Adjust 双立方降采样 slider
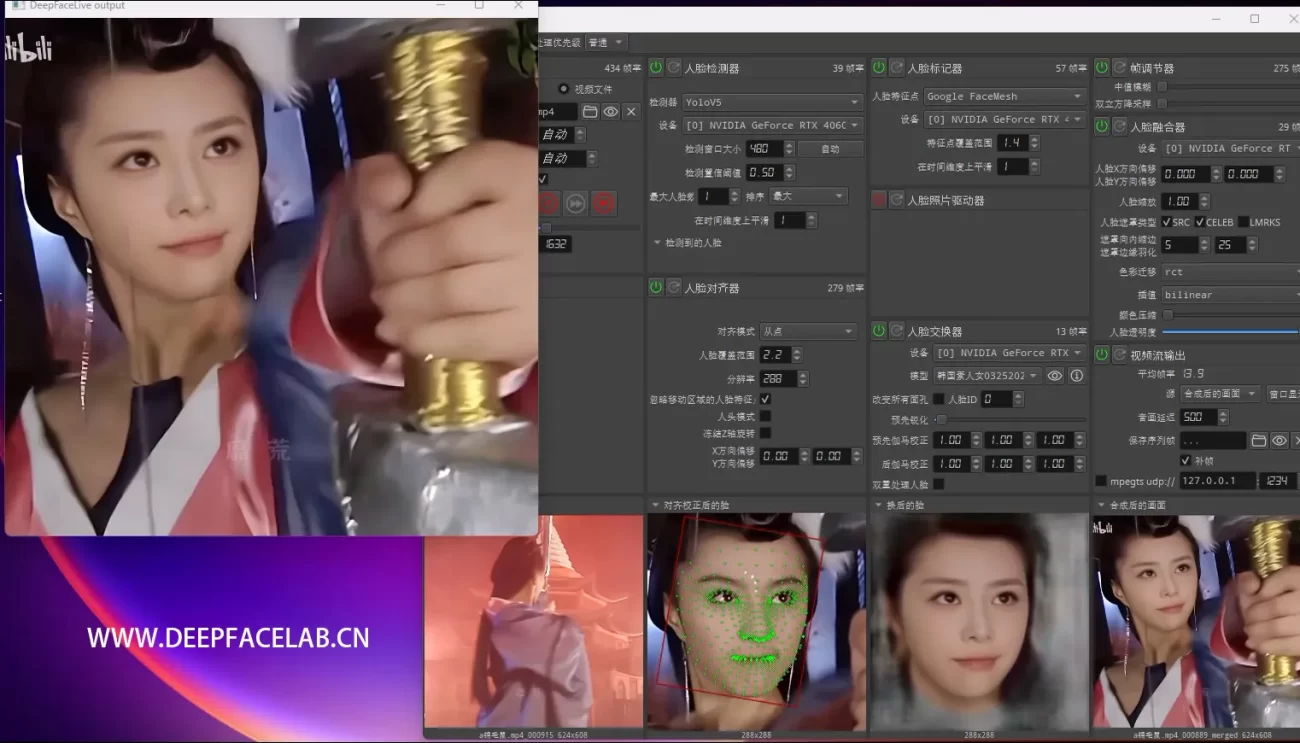This screenshot has height=743, width=1300. pos(1229,103)
